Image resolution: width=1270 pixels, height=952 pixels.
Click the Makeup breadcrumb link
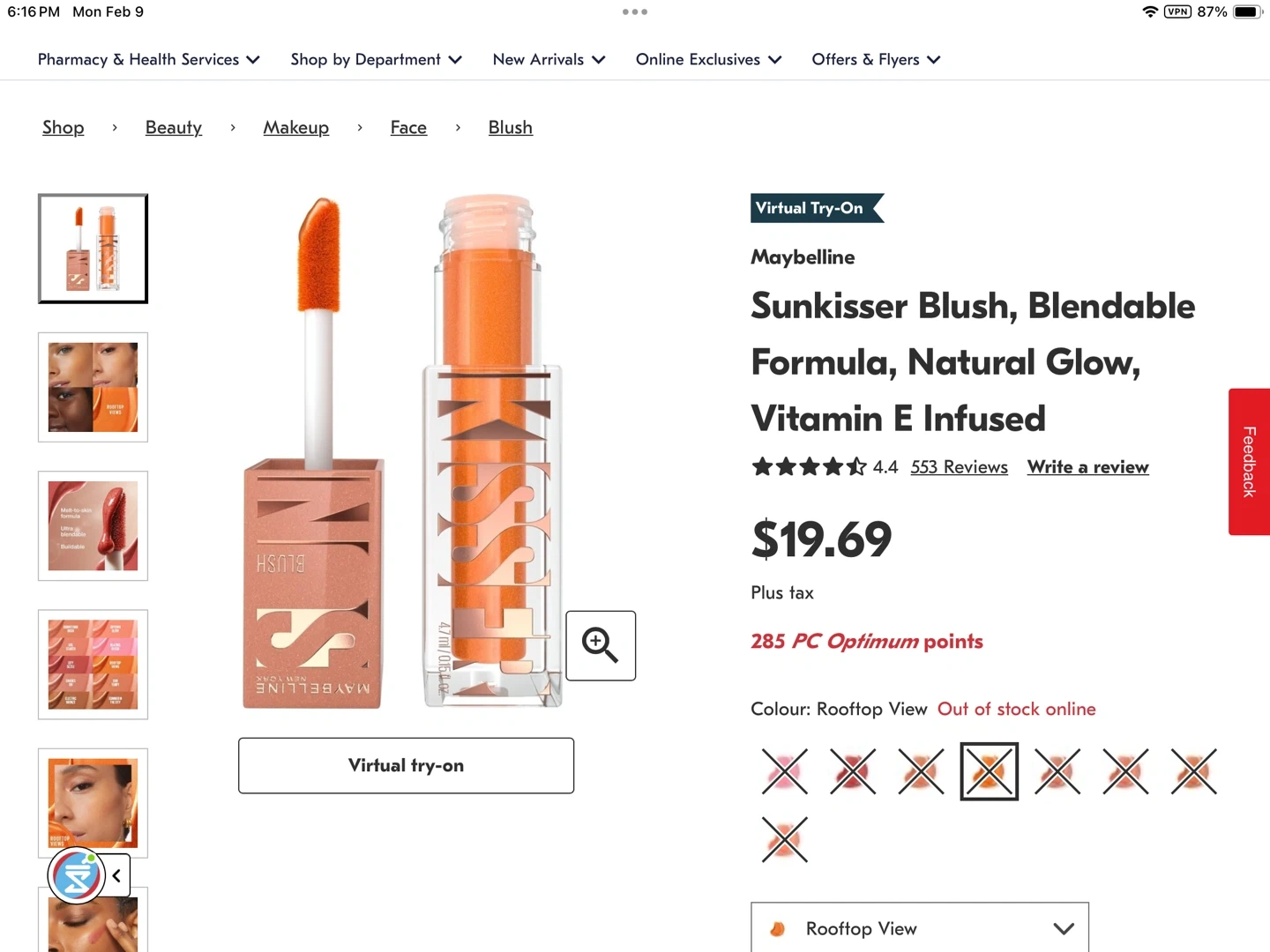(x=296, y=128)
